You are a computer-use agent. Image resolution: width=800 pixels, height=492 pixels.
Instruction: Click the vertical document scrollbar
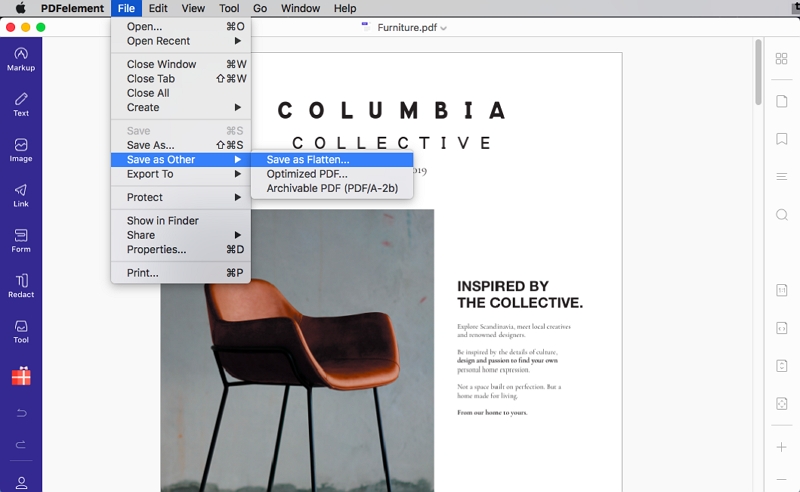coord(758,72)
